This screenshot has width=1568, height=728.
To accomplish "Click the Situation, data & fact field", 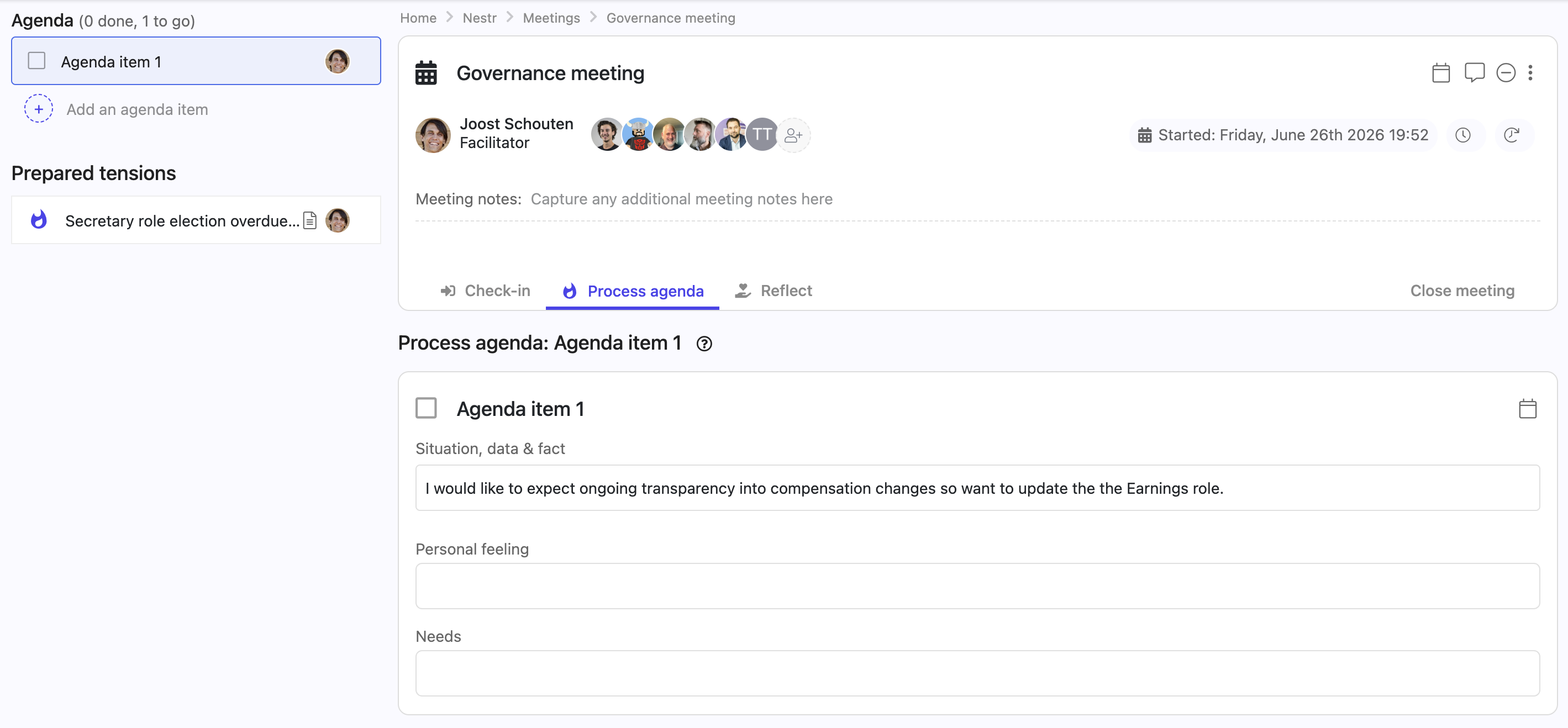I will point(977,488).
